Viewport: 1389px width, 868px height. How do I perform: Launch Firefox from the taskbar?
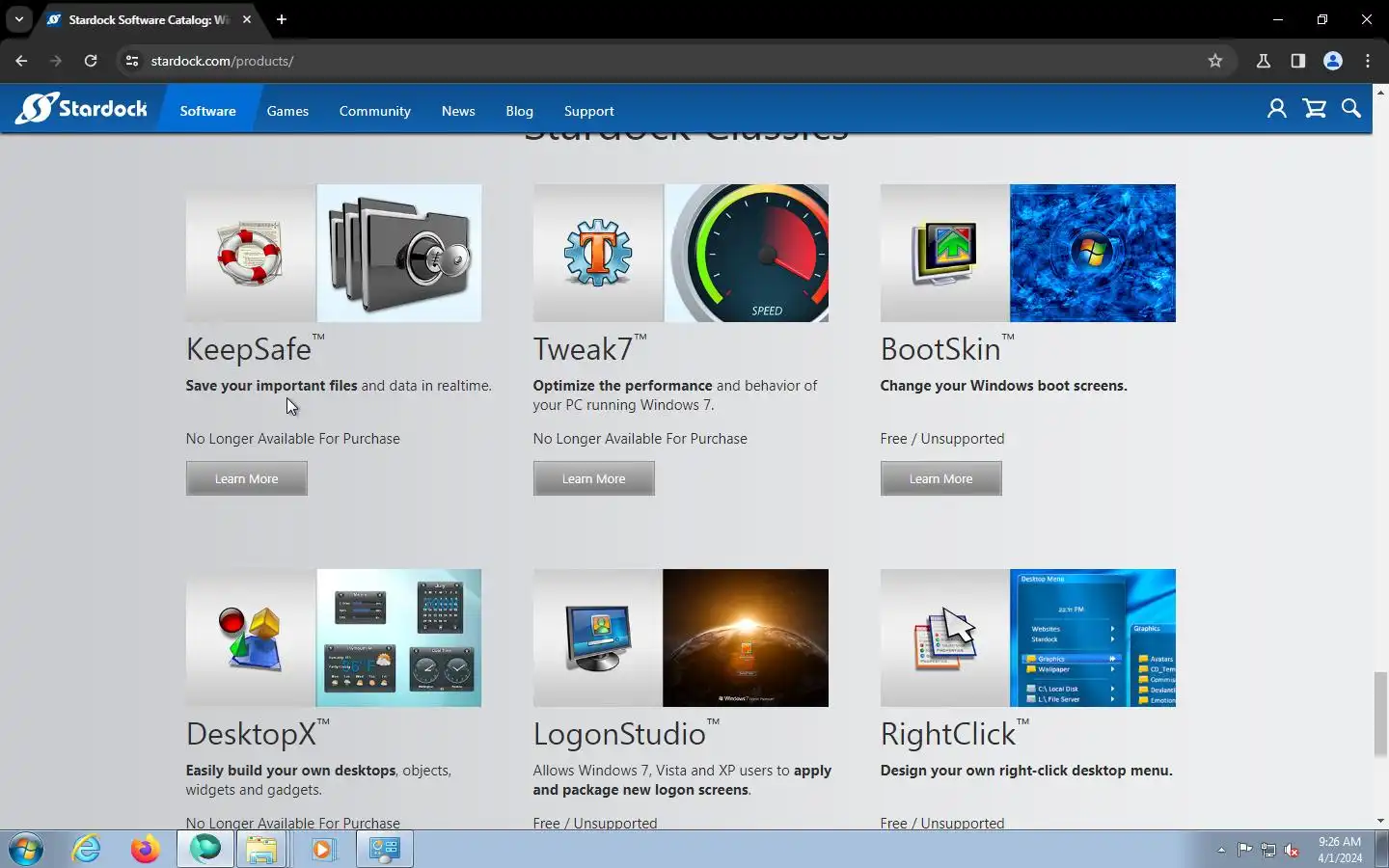click(x=146, y=850)
